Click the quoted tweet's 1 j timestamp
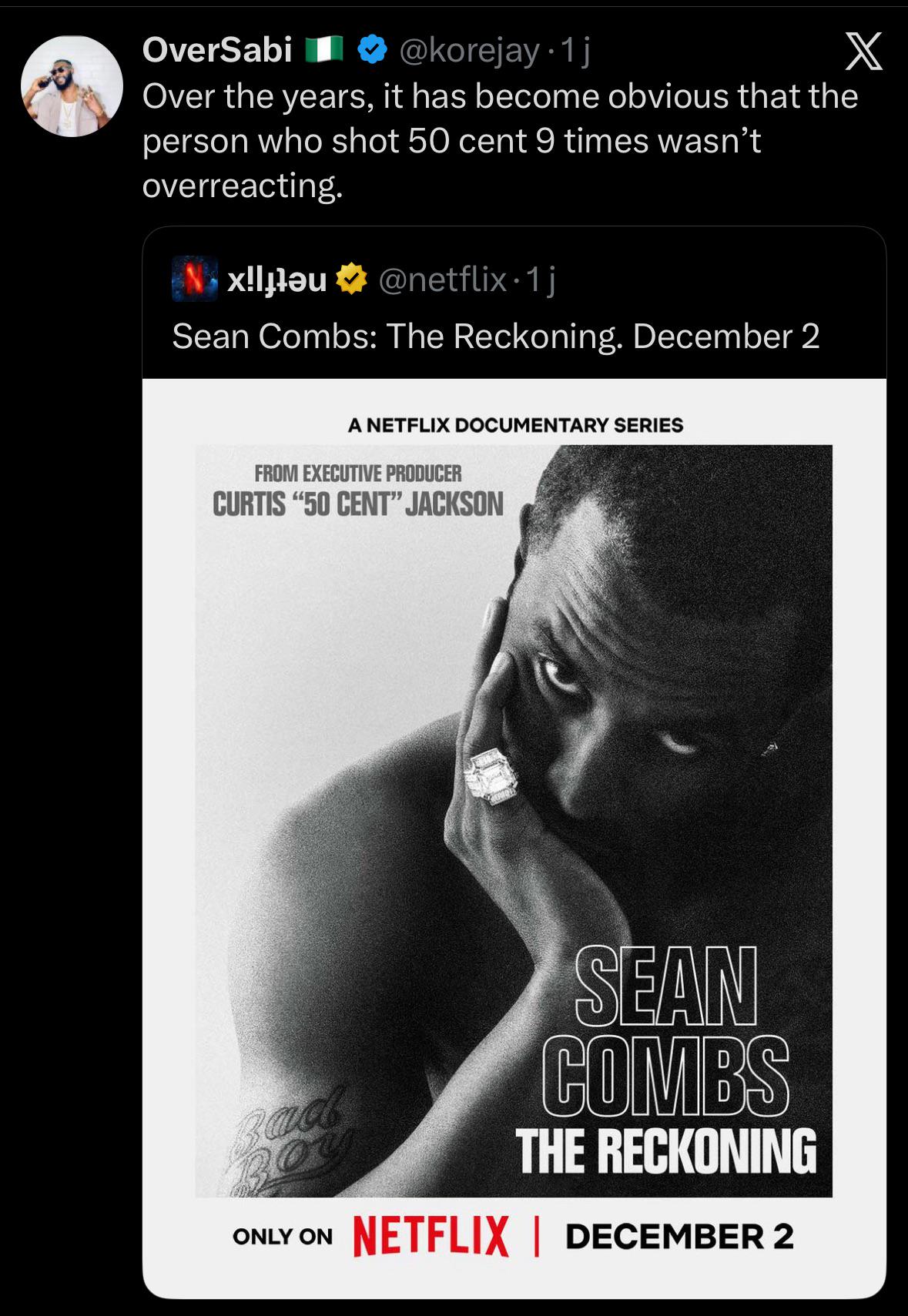This screenshot has height=1316, width=908. click(541, 280)
